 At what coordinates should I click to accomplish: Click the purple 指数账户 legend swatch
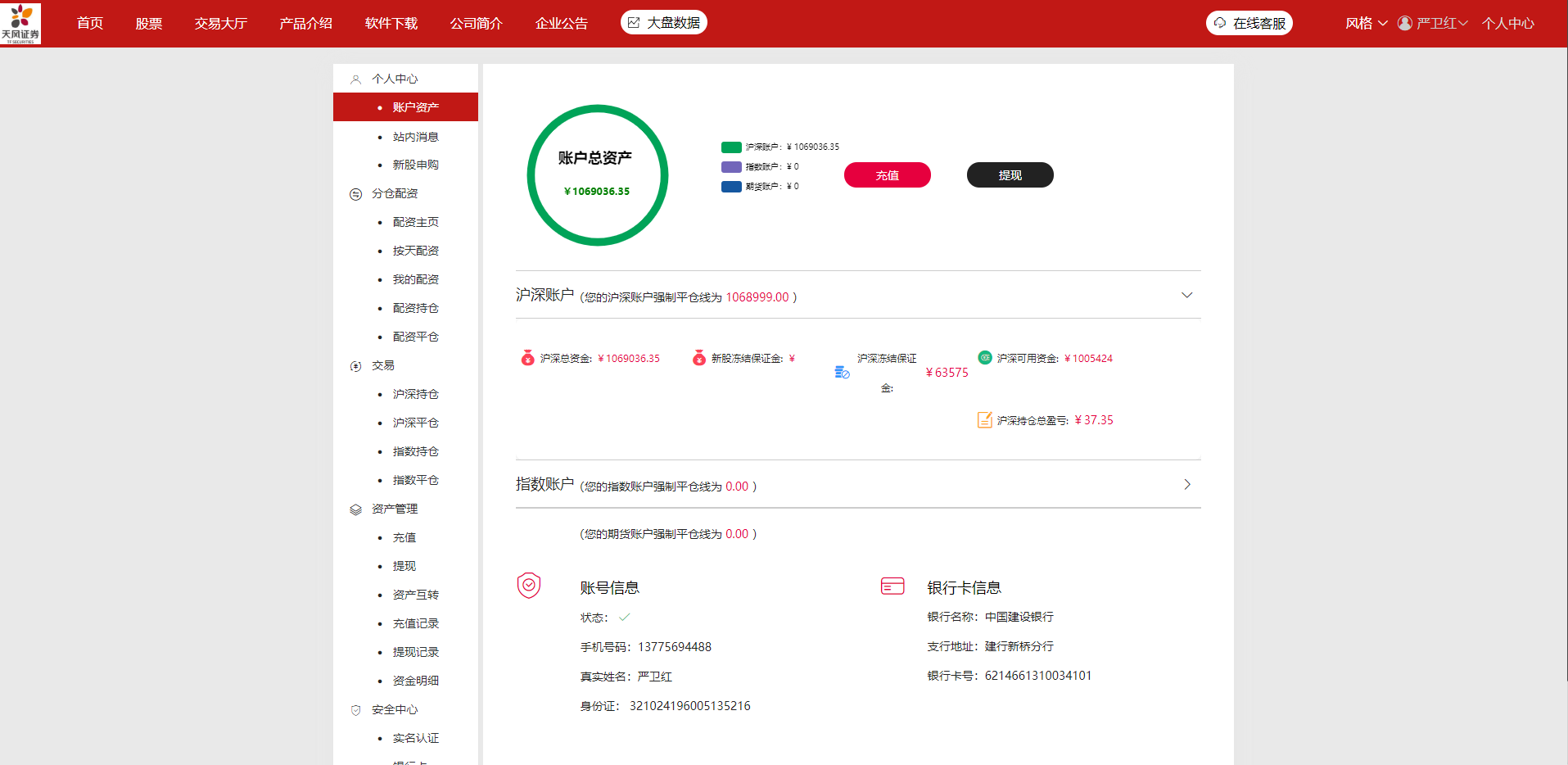[x=730, y=167]
